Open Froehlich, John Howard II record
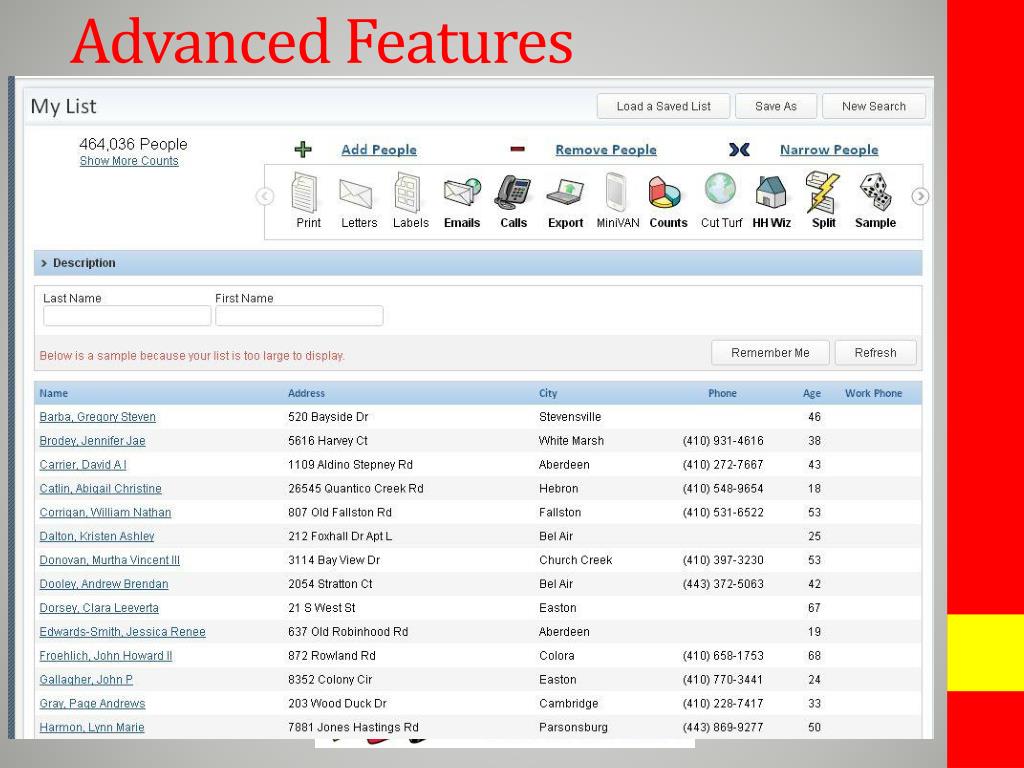 coord(106,656)
